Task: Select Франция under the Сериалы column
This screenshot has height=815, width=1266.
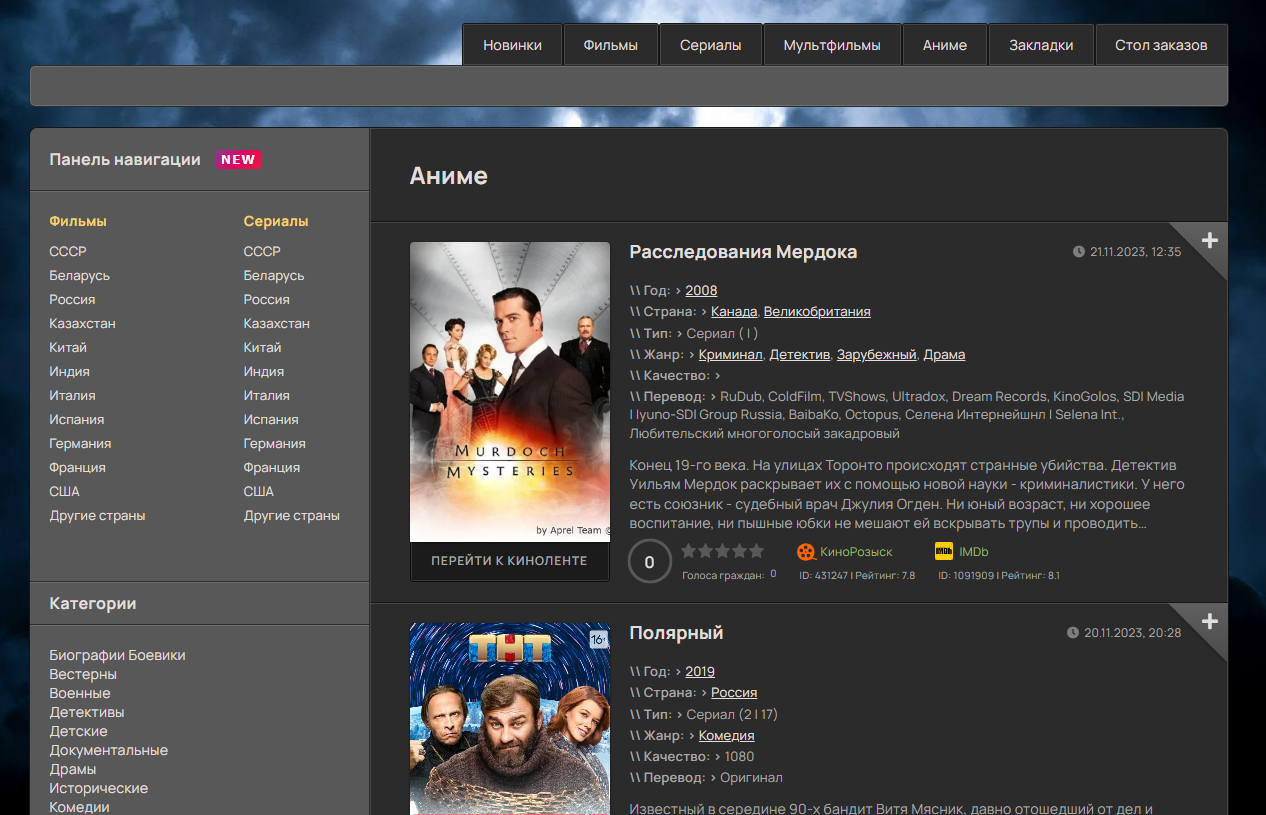Action: pyautogui.click(x=272, y=467)
